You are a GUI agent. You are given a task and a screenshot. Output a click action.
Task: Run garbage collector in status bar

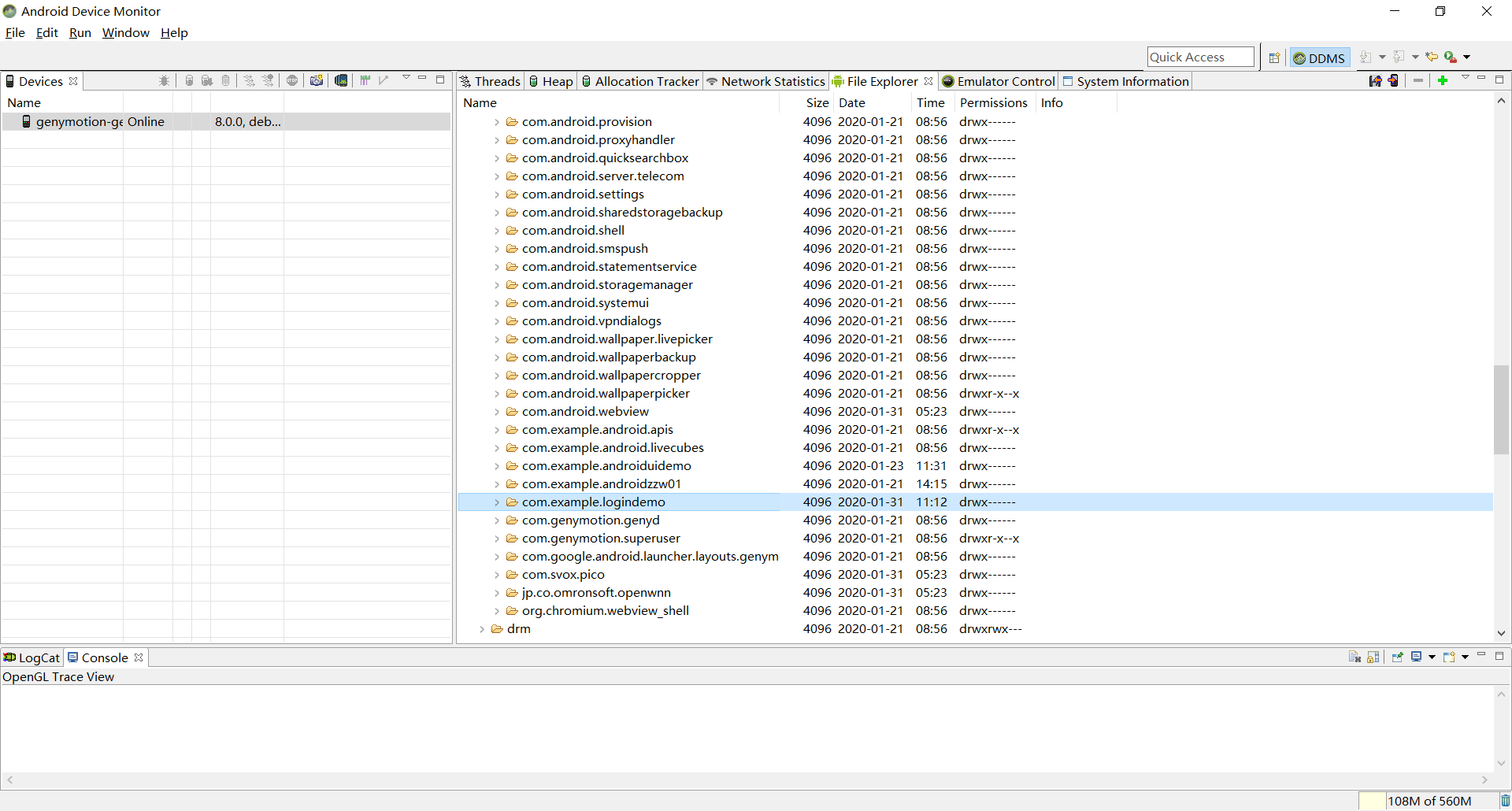pyautogui.click(x=1504, y=801)
